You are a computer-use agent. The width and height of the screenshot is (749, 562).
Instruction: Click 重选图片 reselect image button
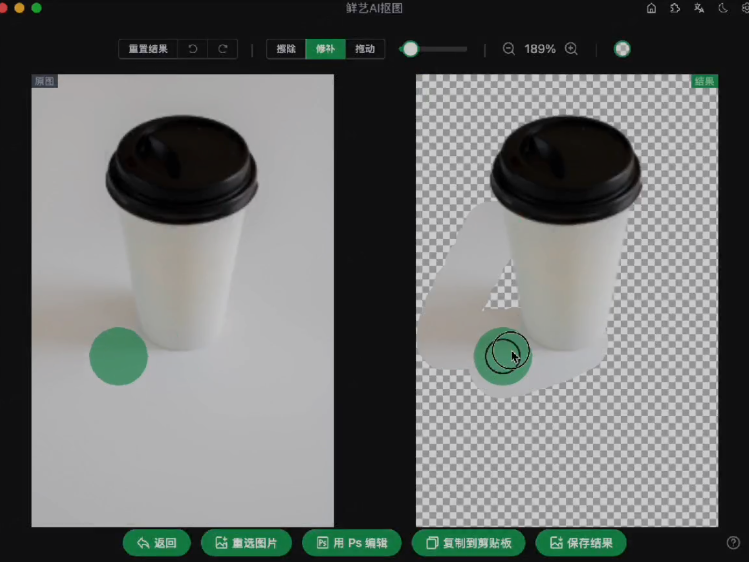click(x=246, y=543)
